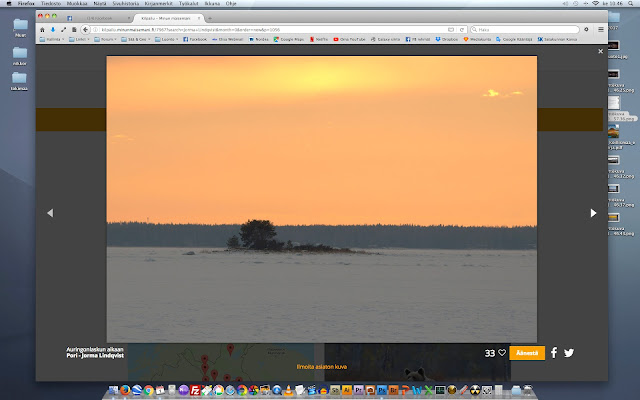The width and height of the screenshot is (640, 400).
Task: Click the 'Ilmoita asiaton kuva' link
Action: 322,367
